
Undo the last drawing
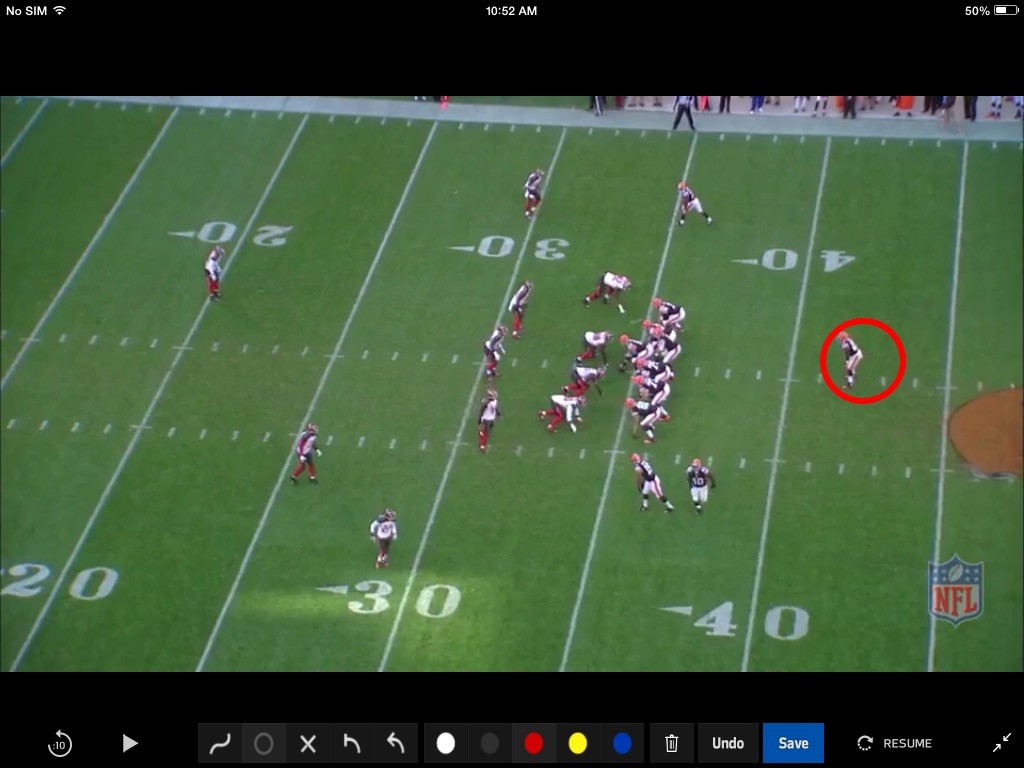pos(728,743)
